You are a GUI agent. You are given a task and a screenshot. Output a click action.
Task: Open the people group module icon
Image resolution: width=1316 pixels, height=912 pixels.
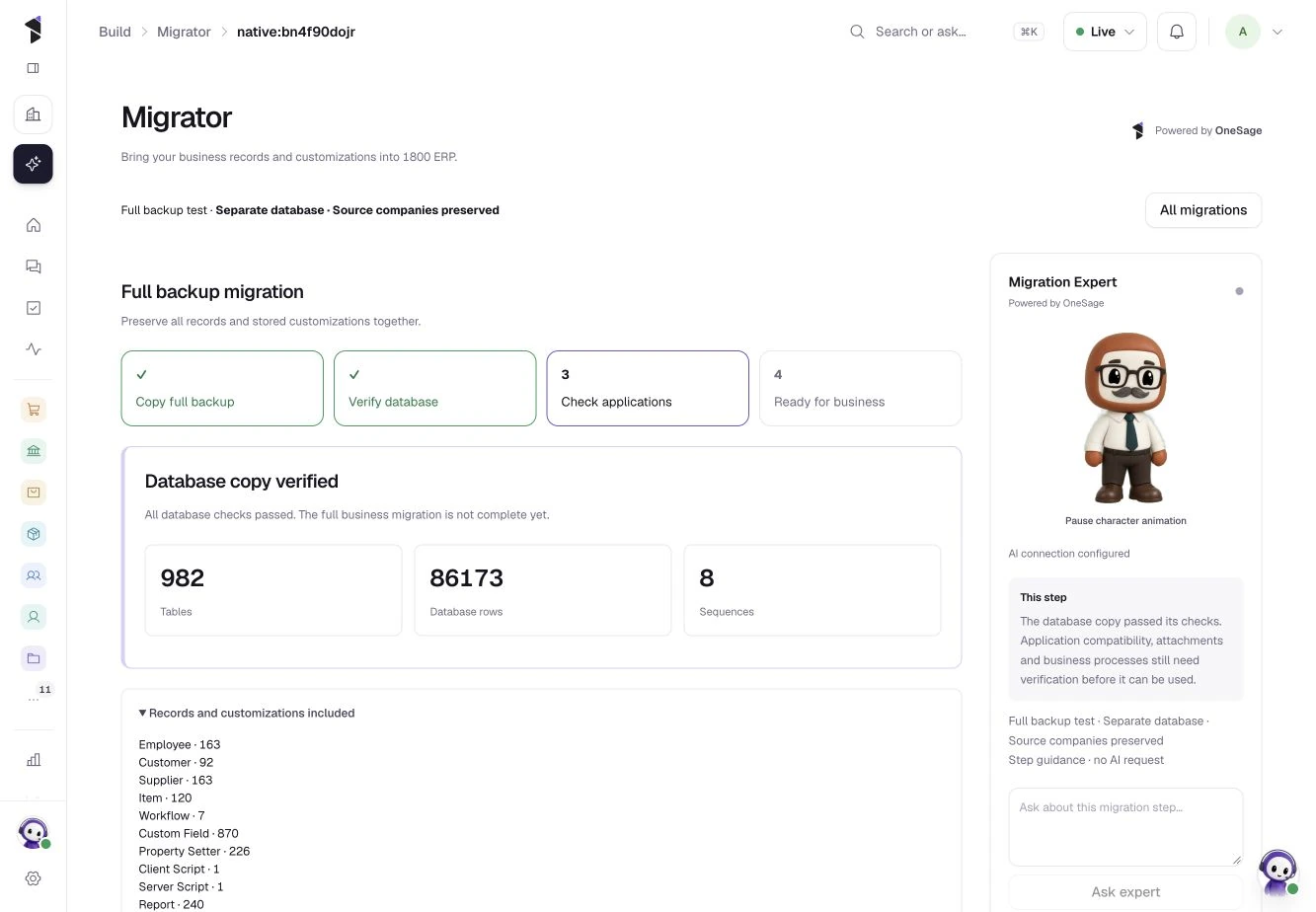[33, 575]
